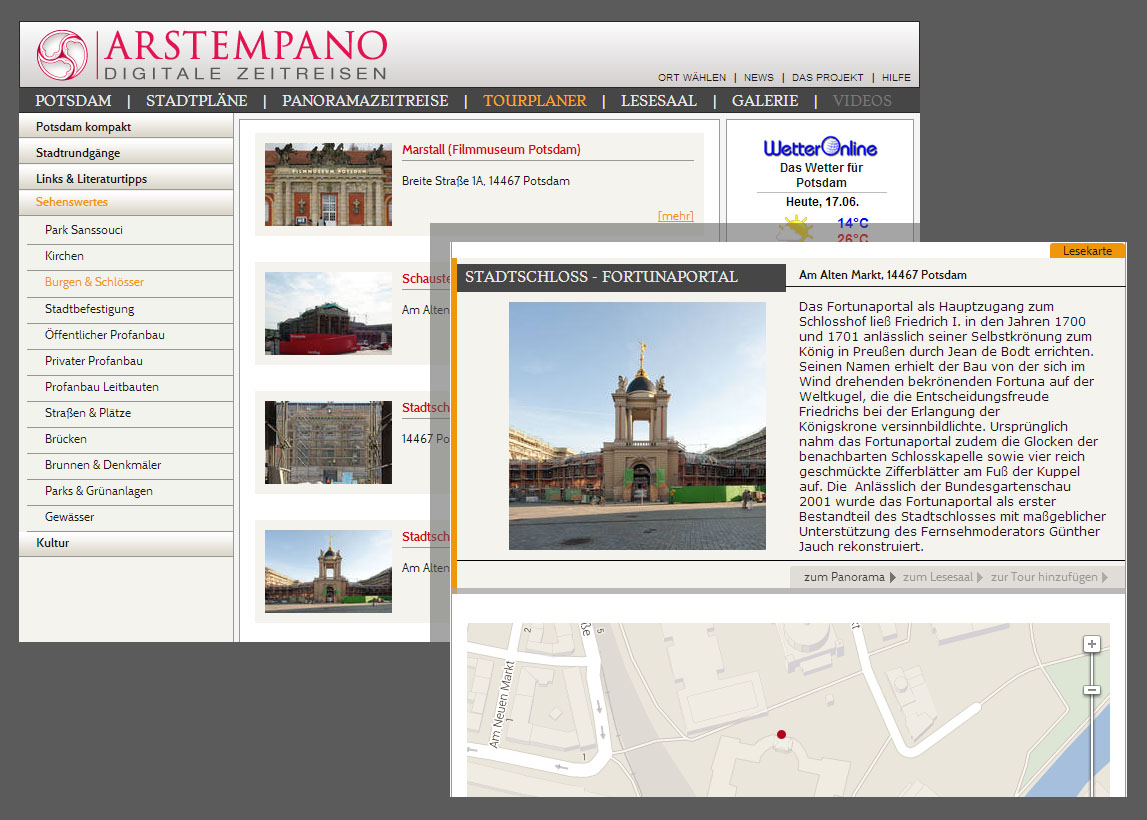
Task: Open Links & Literaturtipps sidebar entry
Action: [126, 178]
